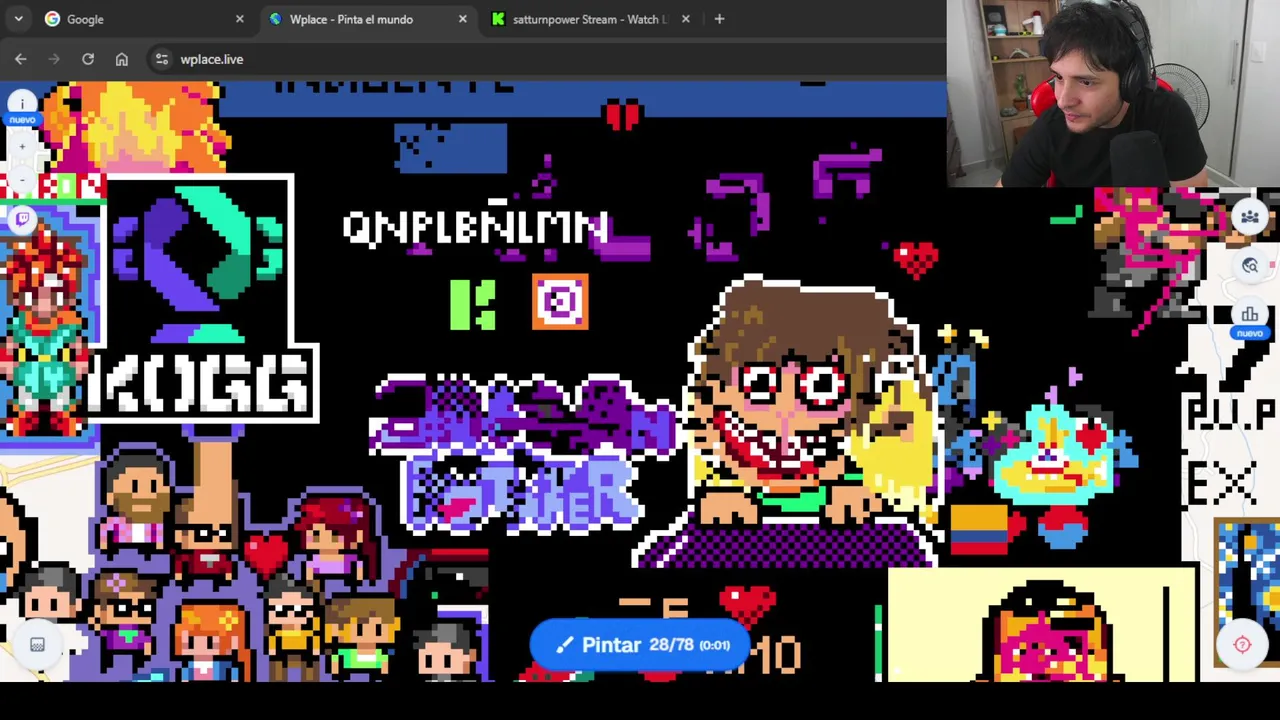
Task: Close the Google tab
Action: [239, 19]
